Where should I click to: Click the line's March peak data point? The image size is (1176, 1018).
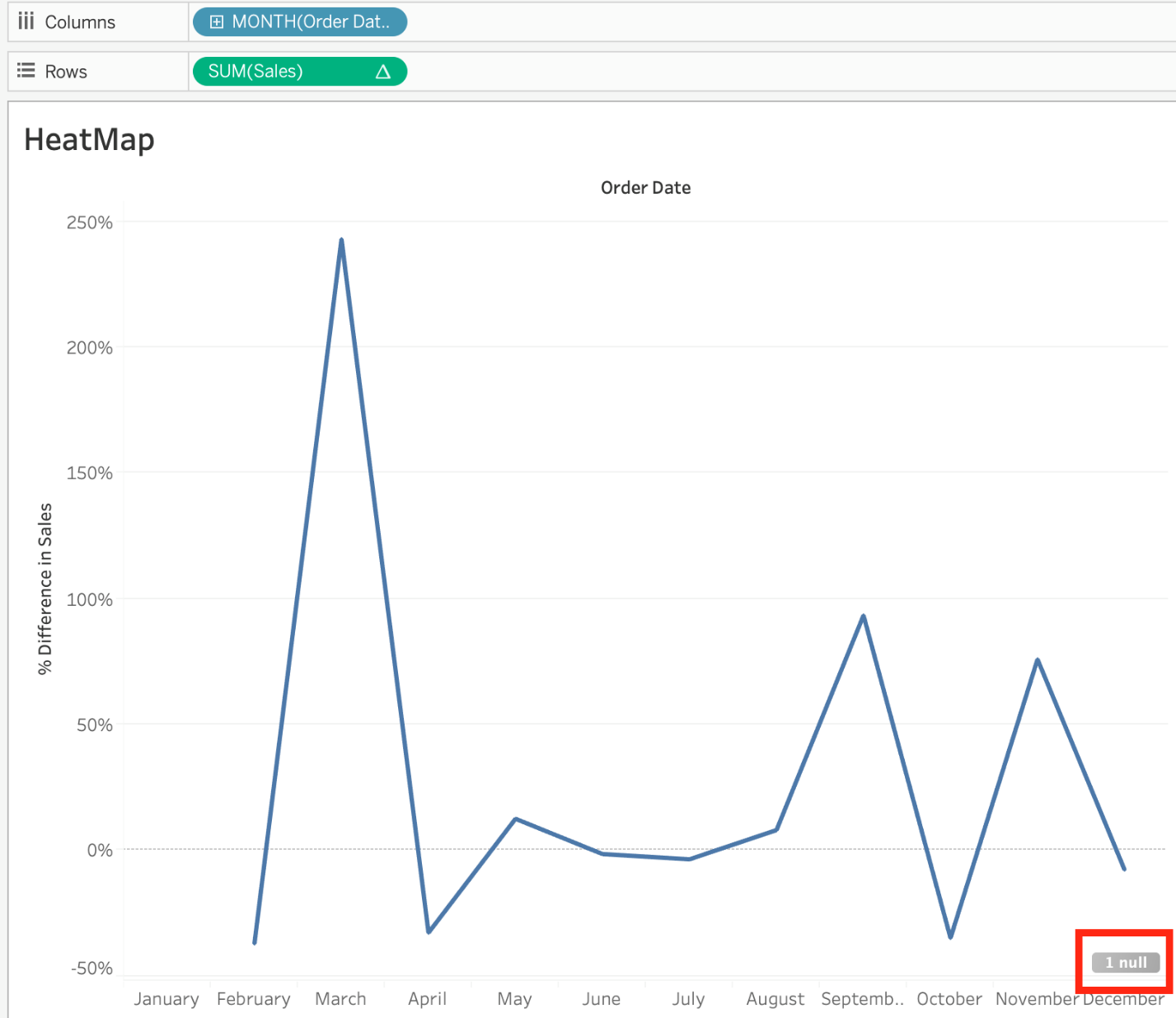[x=341, y=241]
